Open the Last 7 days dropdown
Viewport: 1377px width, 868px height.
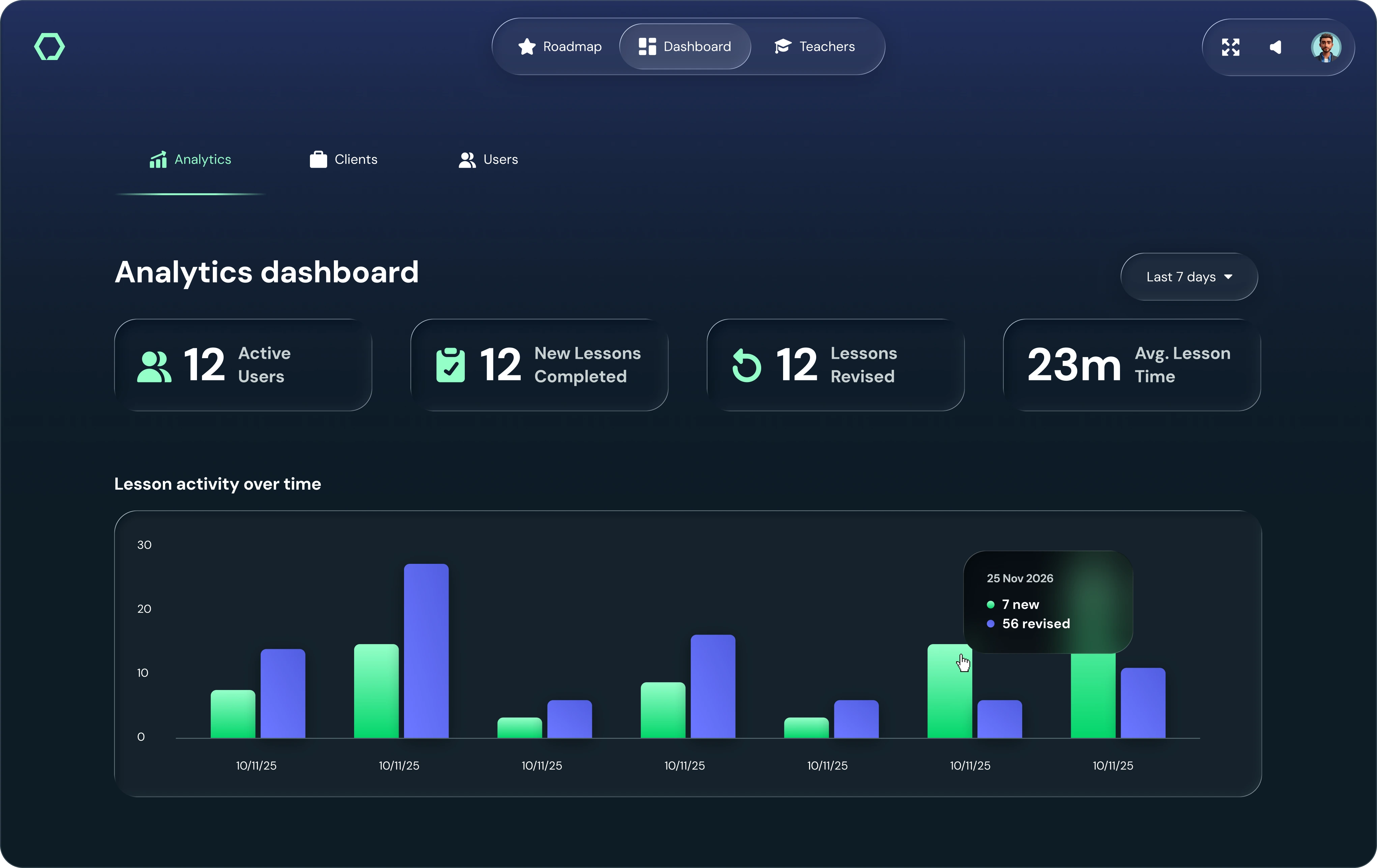pos(1188,277)
